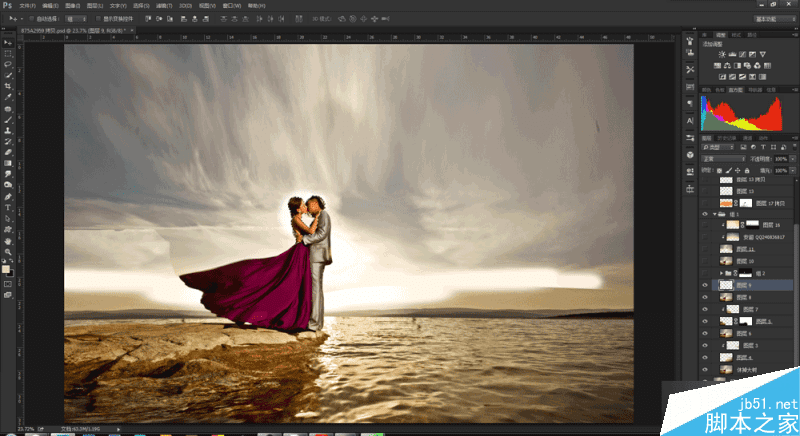This screenshot has width=800, height=436.
Task: Hide the 组 1 group
Action: point(705,214)
